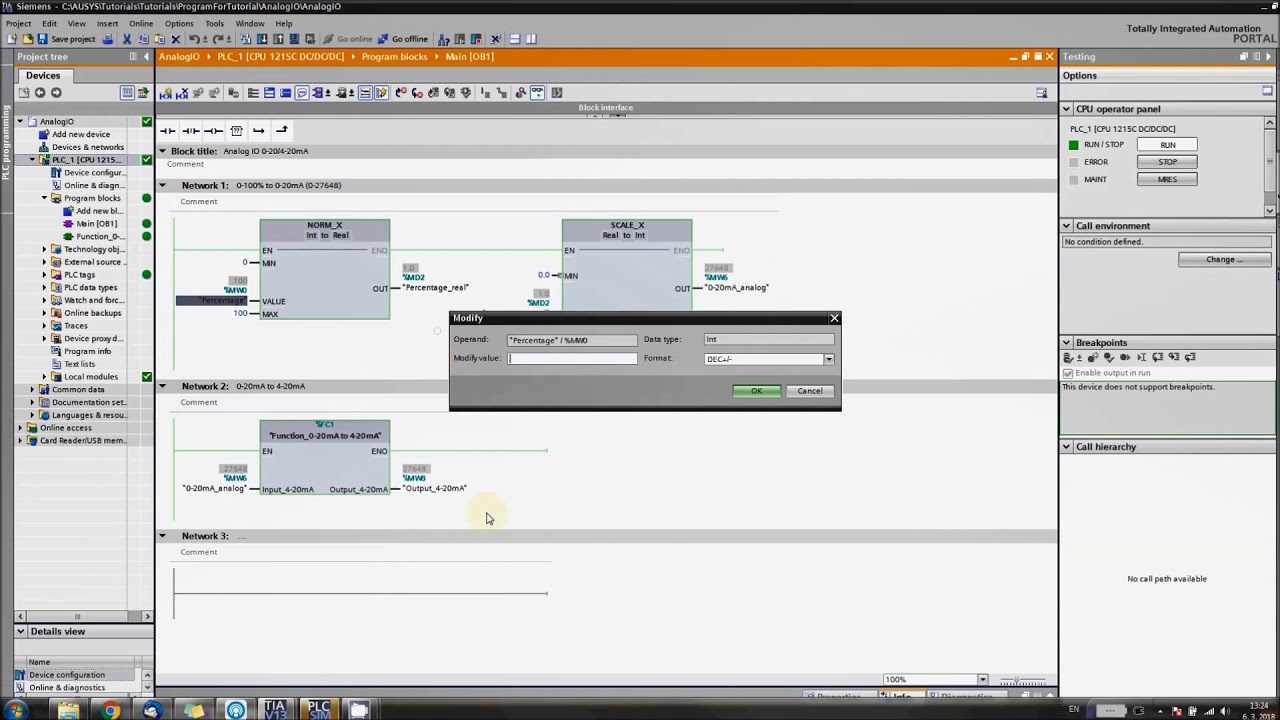Insert a normally closed contact

pyautogui.click(x=190, y=130)
